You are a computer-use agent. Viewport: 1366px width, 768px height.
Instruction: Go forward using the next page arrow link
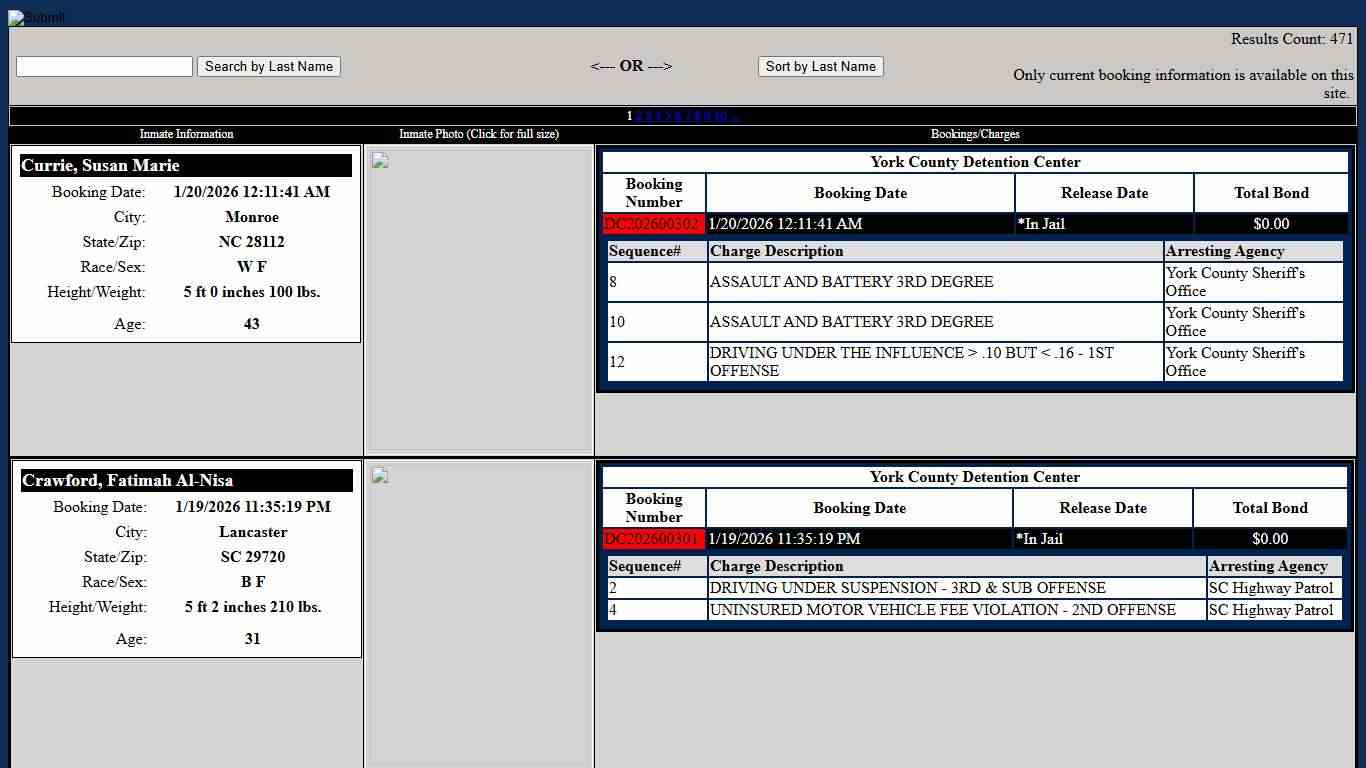coord(733,117)
